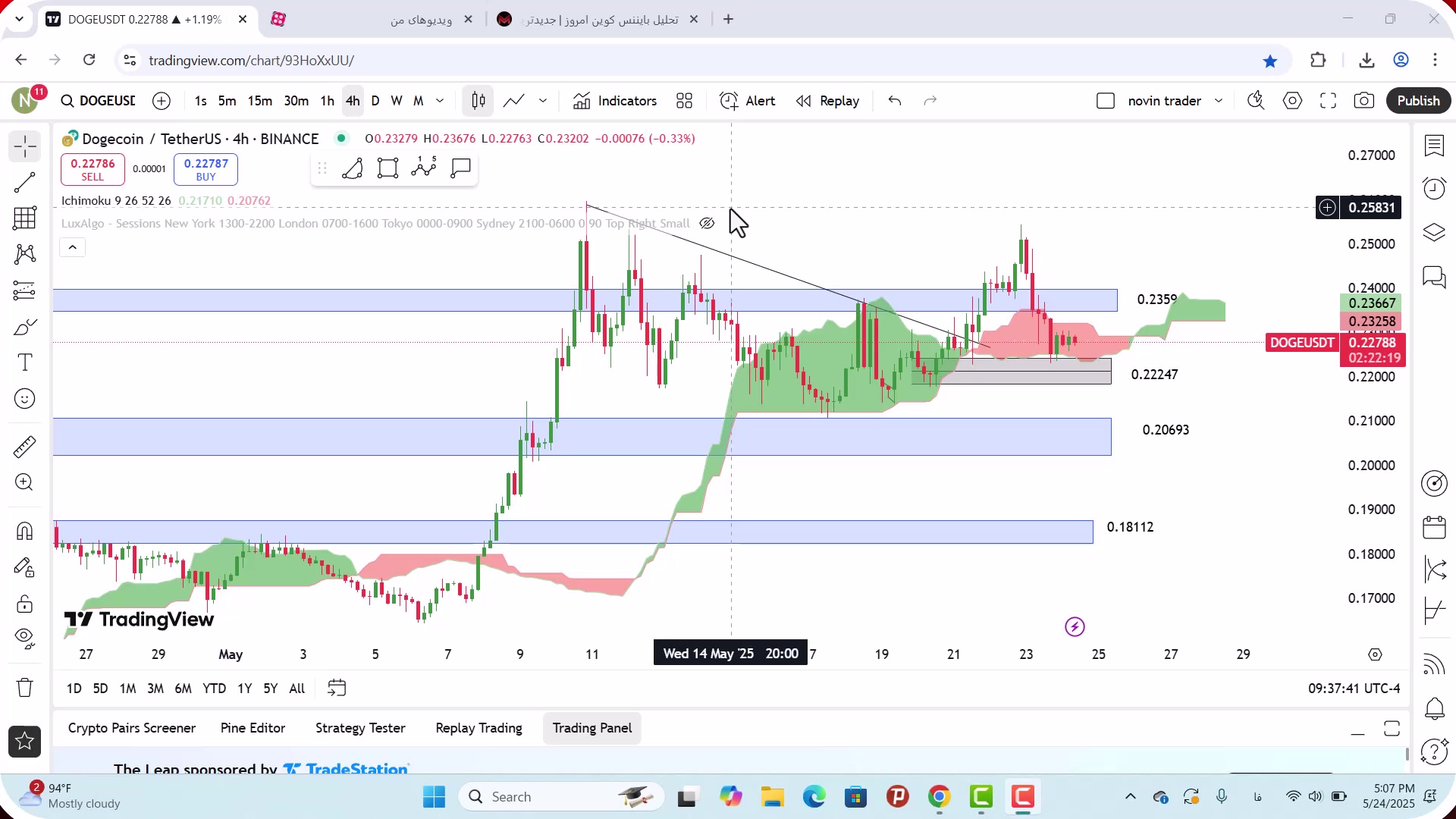Select the brush drawing tool
Screen dimensions: 1456x819
point(25,327)
